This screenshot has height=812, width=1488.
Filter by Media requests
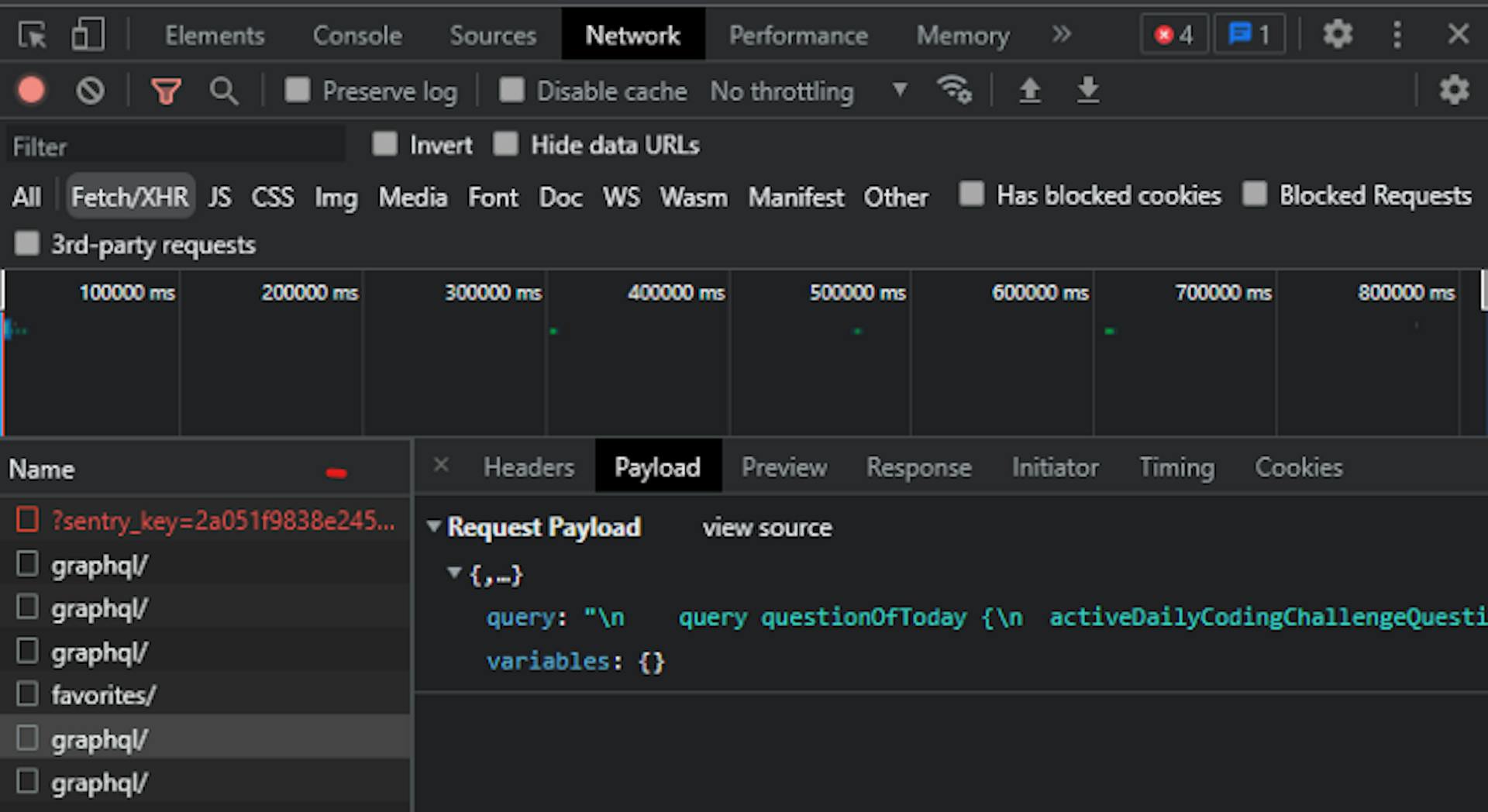click(x=412, y=197)
